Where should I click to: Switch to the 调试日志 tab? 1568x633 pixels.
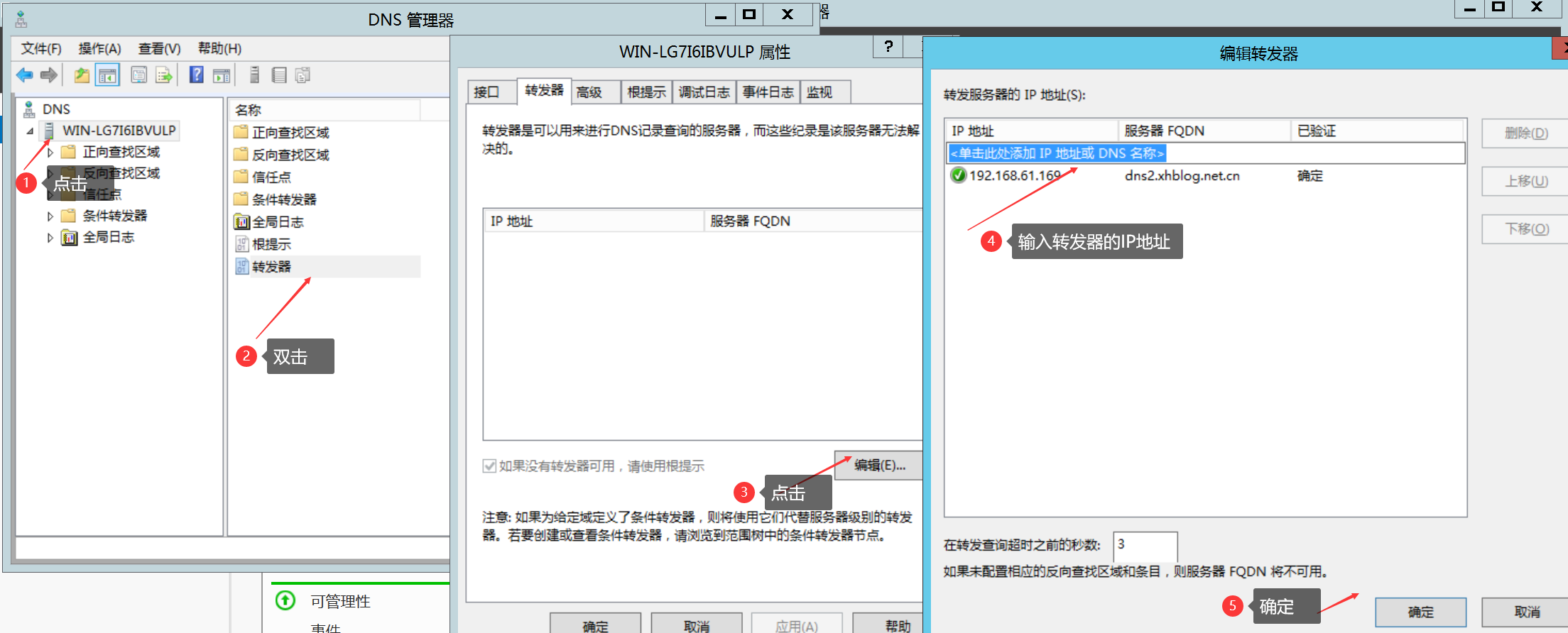pos(704,92)
